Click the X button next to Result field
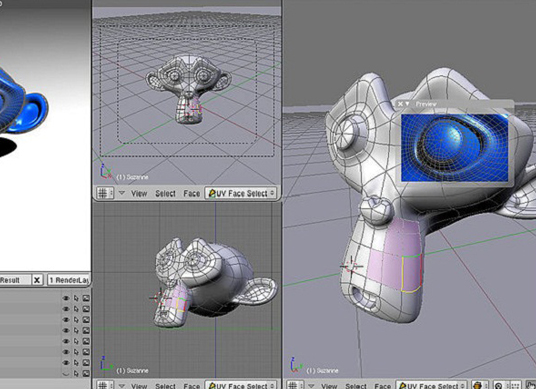The image size is (536, 389). [x=37, y=280]
